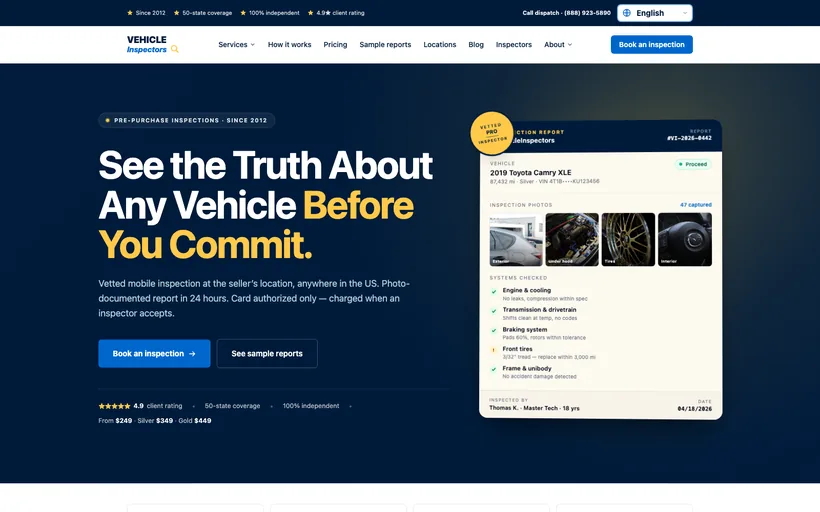Expand the Services menu
820x512 pixels.
pyautogui.click(x=236, y=44)
